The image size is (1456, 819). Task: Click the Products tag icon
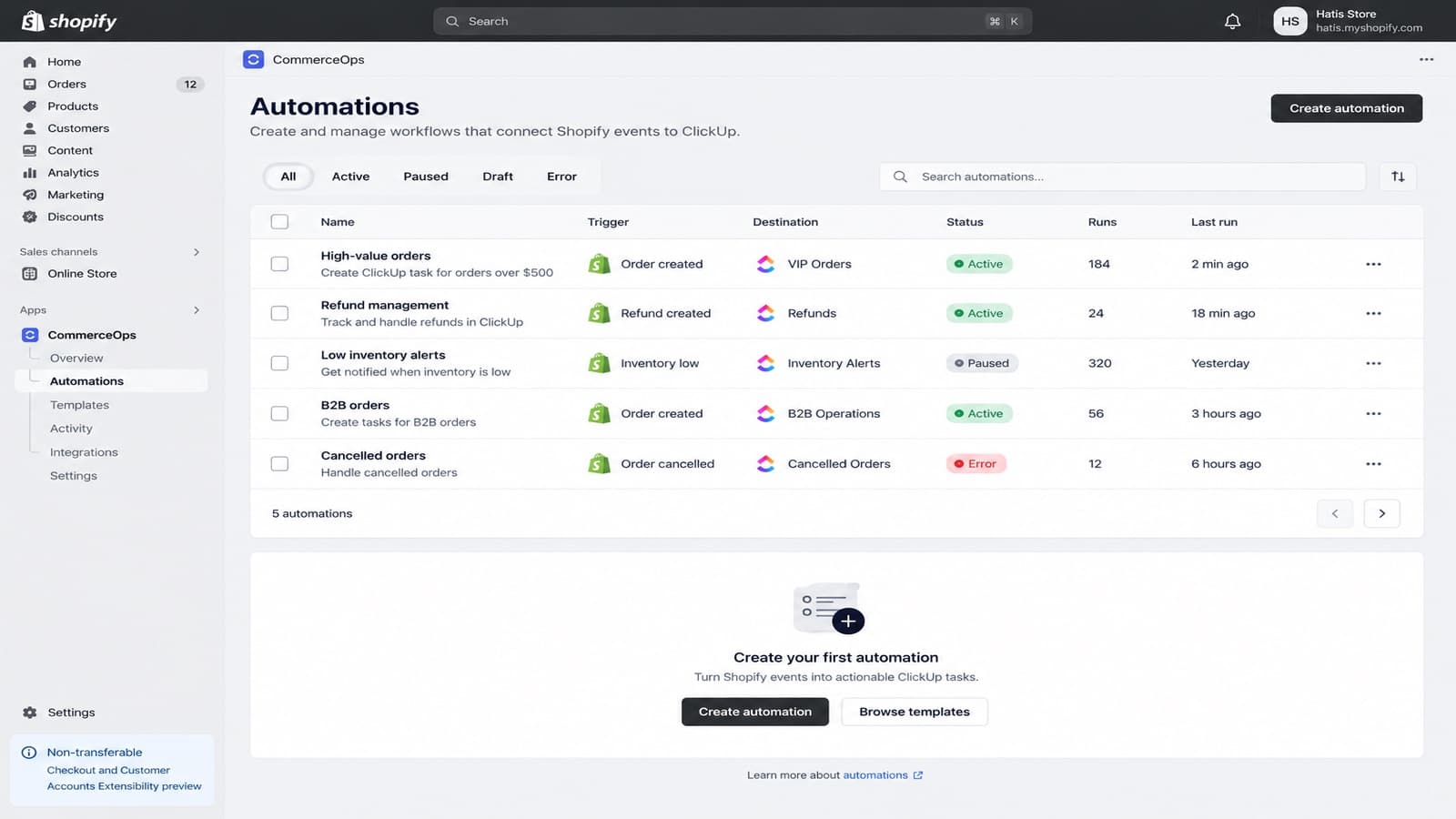tap(30, 106)
